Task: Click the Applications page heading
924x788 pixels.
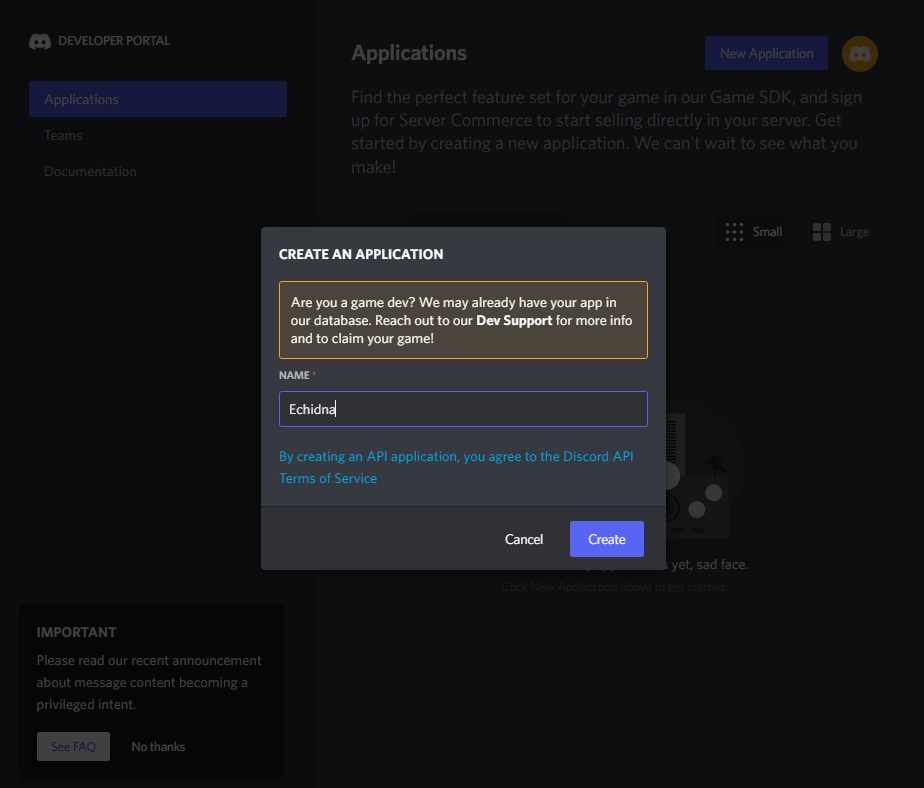Action: click(x=409, y=53)
